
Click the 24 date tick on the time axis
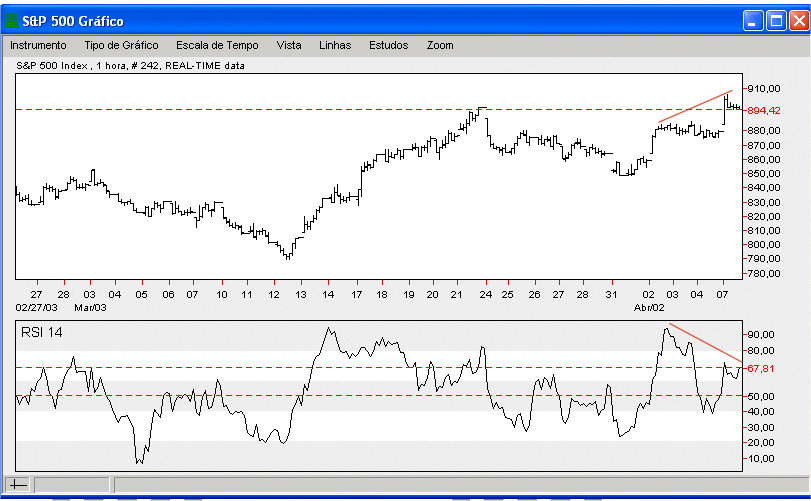pyautogui.click(x=486, y=295)
